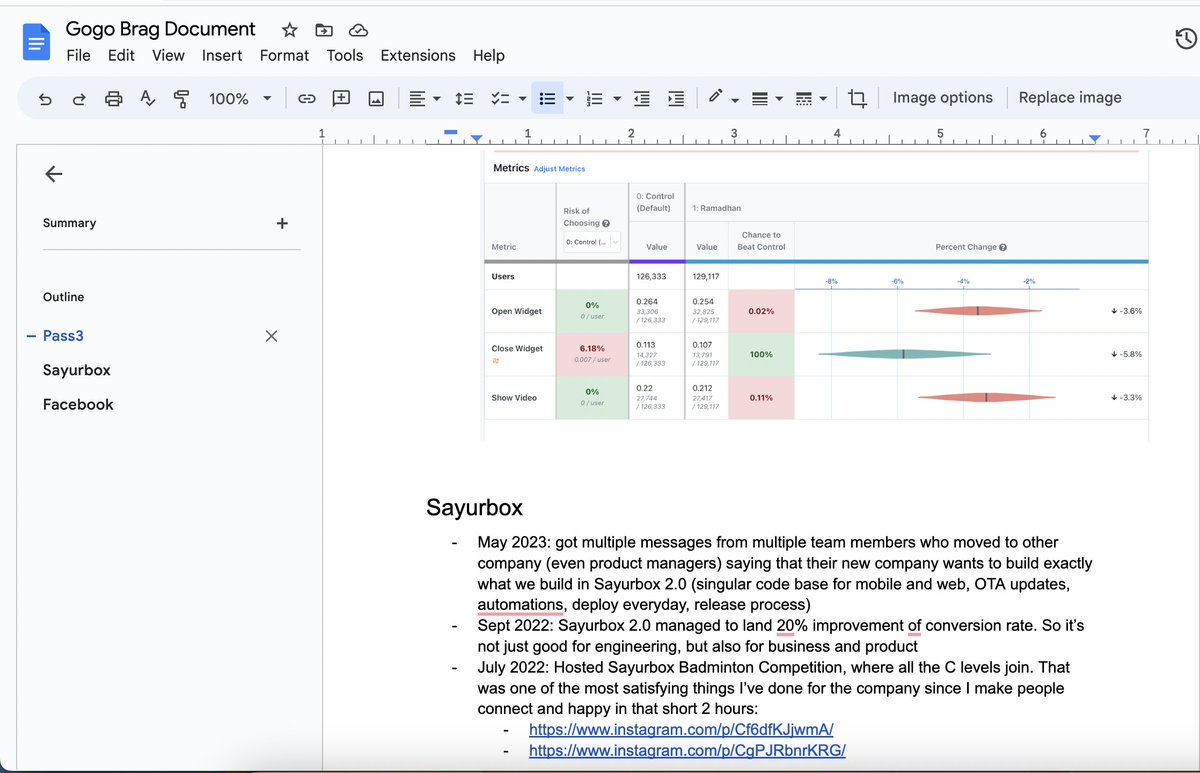Click the Redo arrow icon
Screen dimensions: 1200x773
click(79, 98)
